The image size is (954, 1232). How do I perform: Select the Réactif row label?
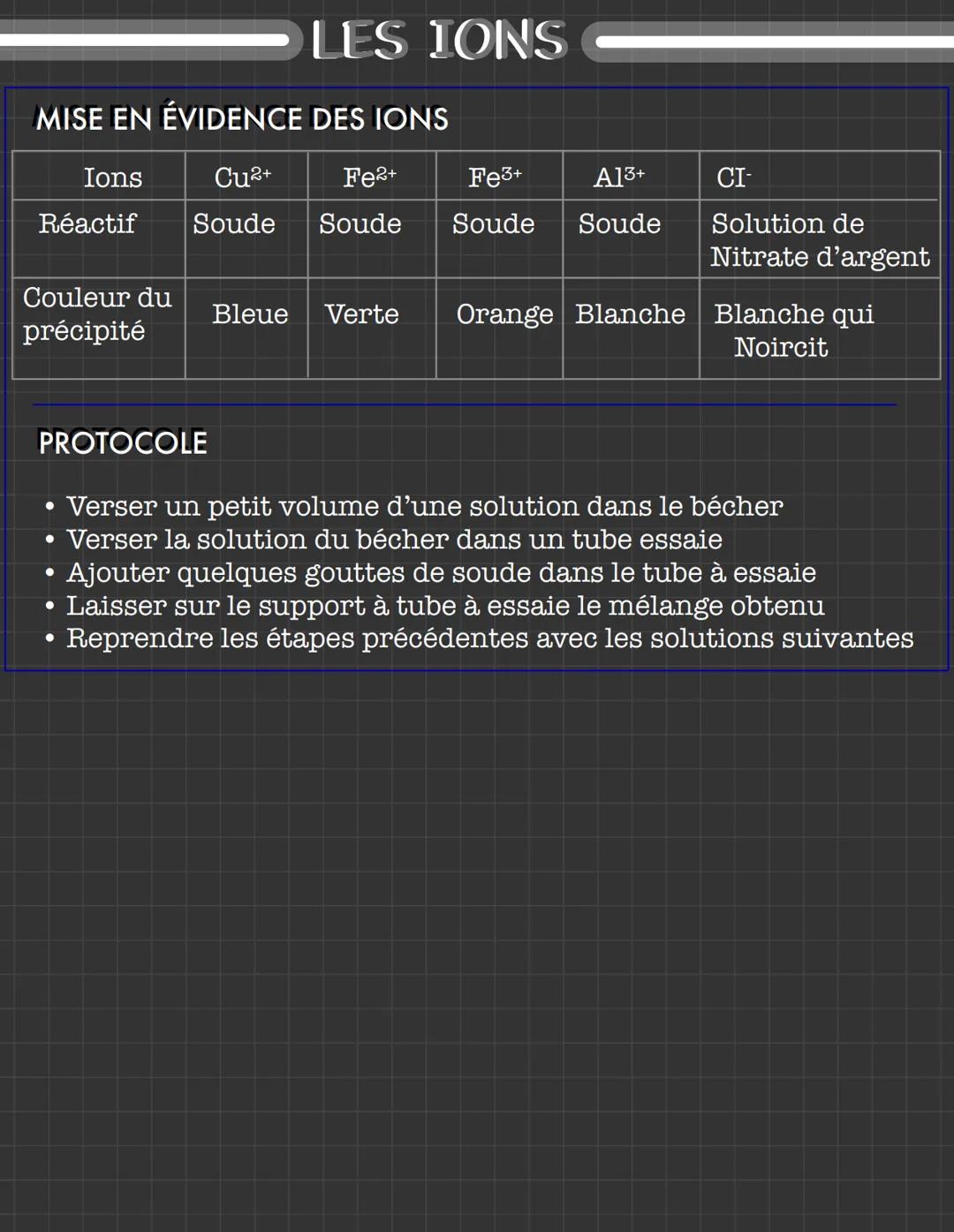tap(87, 223)
